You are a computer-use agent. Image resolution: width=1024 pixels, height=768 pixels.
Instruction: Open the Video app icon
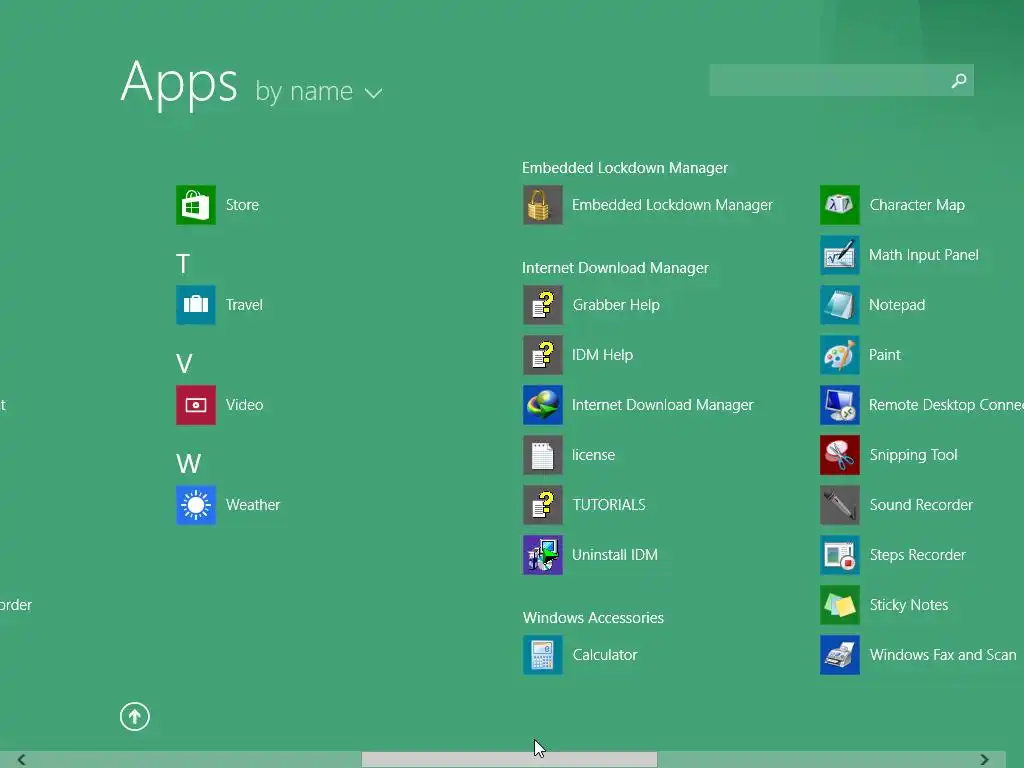(x=196, y=405)
